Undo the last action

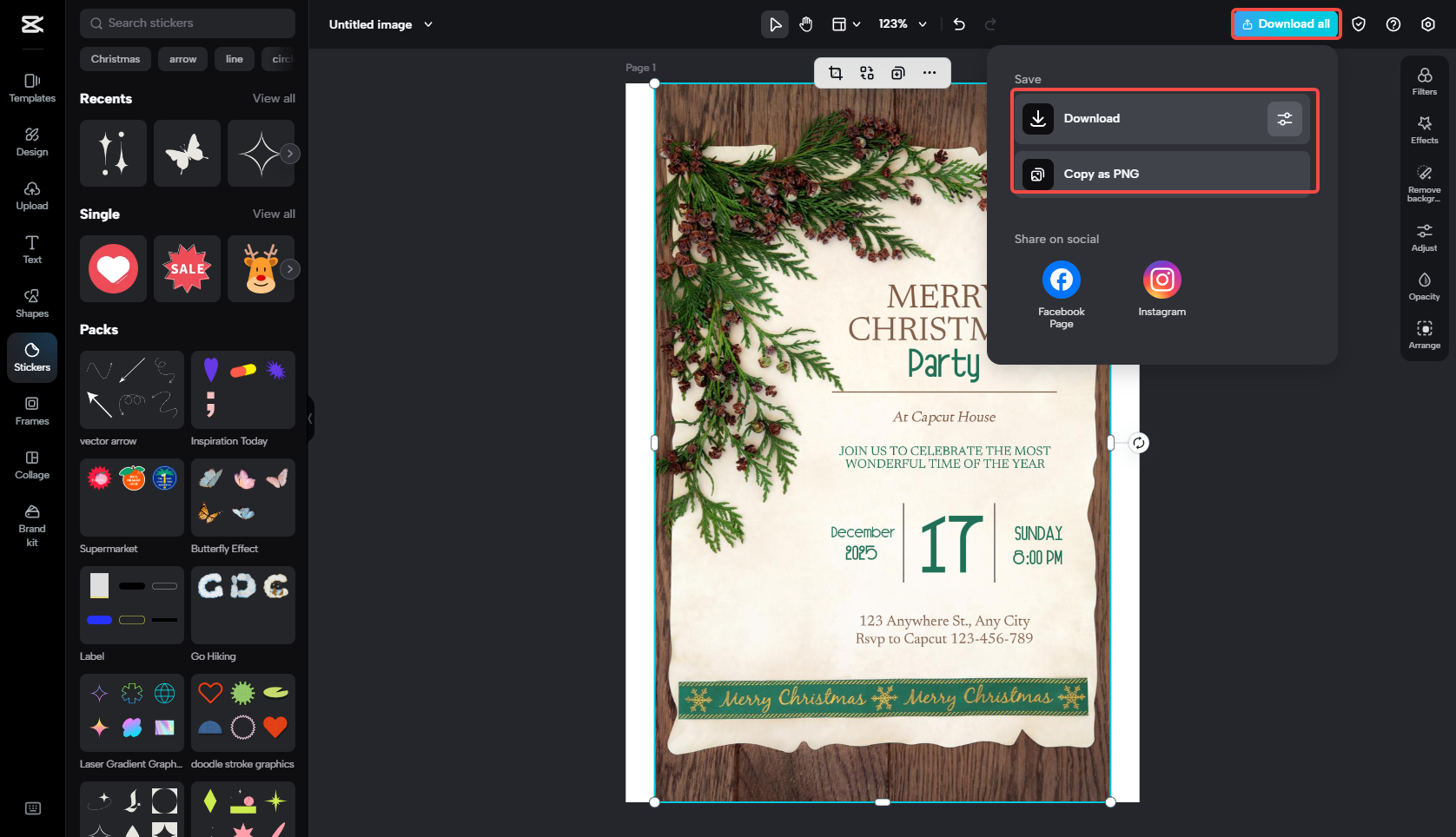click(x=958, y=24)
